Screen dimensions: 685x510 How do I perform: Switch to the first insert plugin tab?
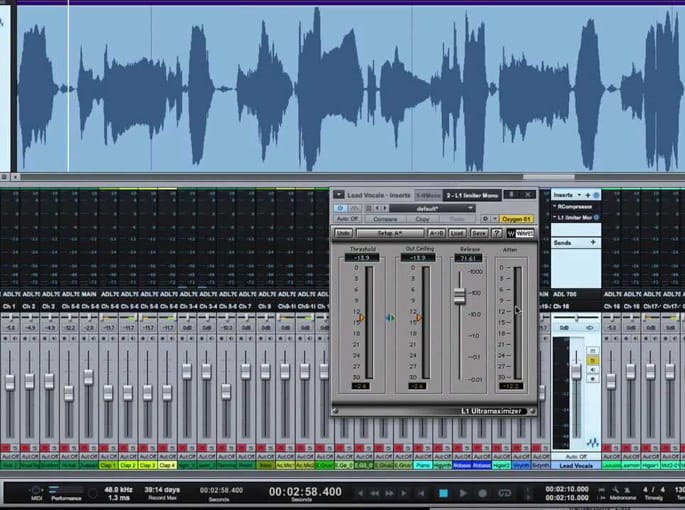tap(428, 195)
